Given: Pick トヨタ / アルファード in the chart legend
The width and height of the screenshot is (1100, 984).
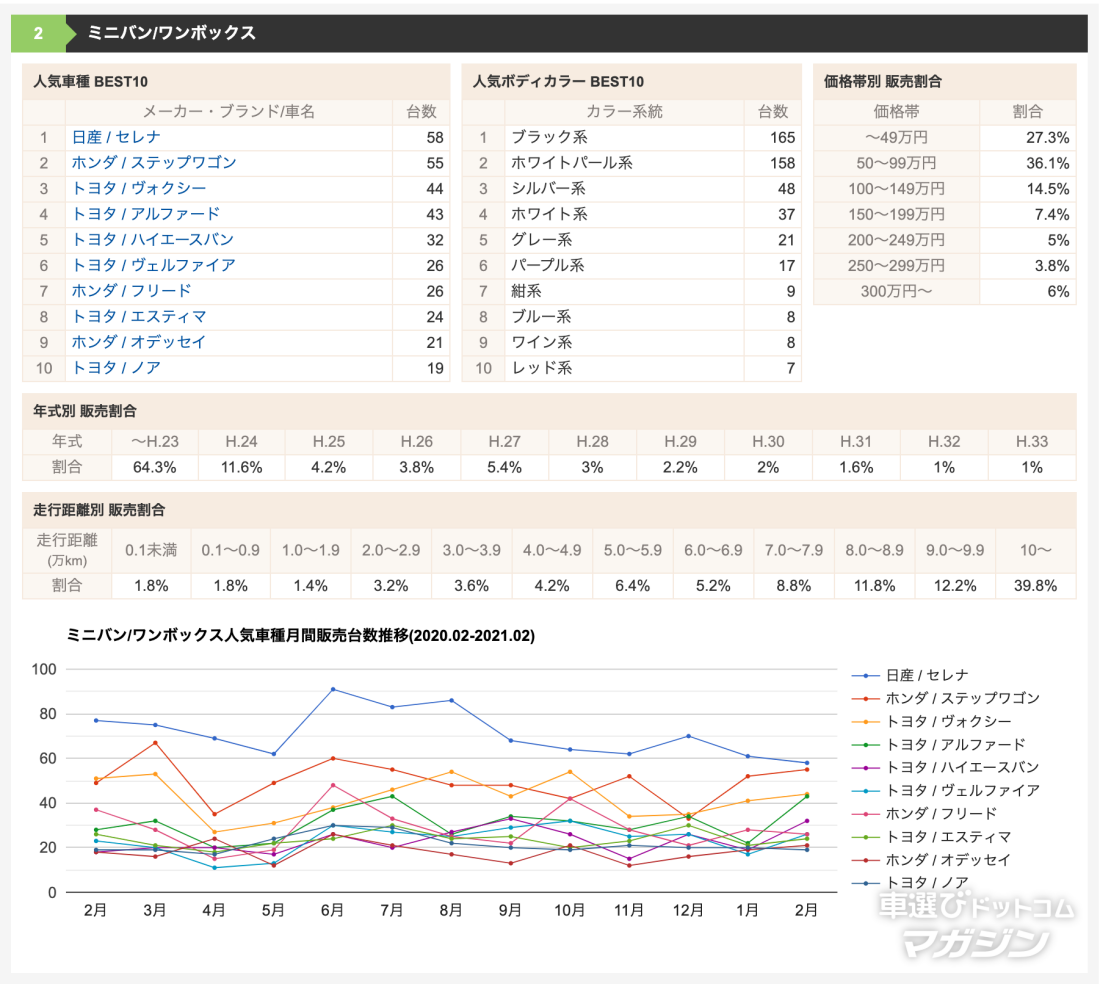Looking at the screenshot, I should pyautogui.click(x=955, y=745).
